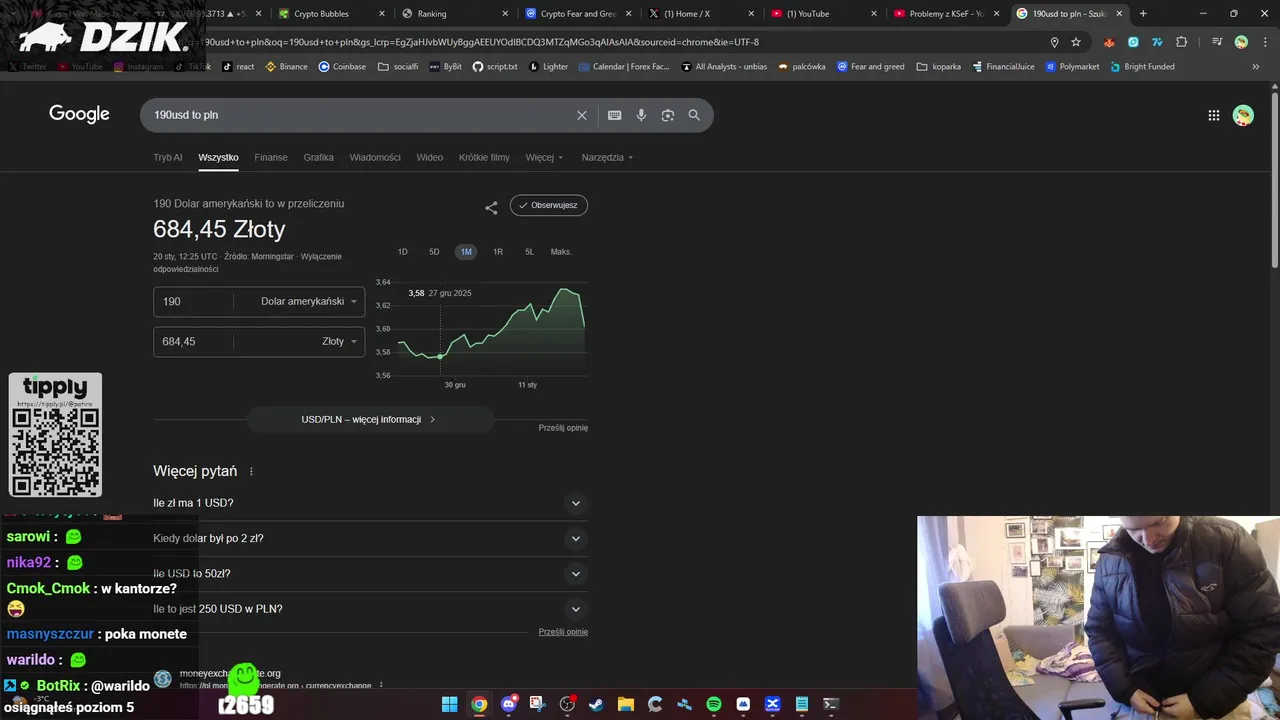Switch to Crypto Bubbles browser tab

click(x=330, y=14)
